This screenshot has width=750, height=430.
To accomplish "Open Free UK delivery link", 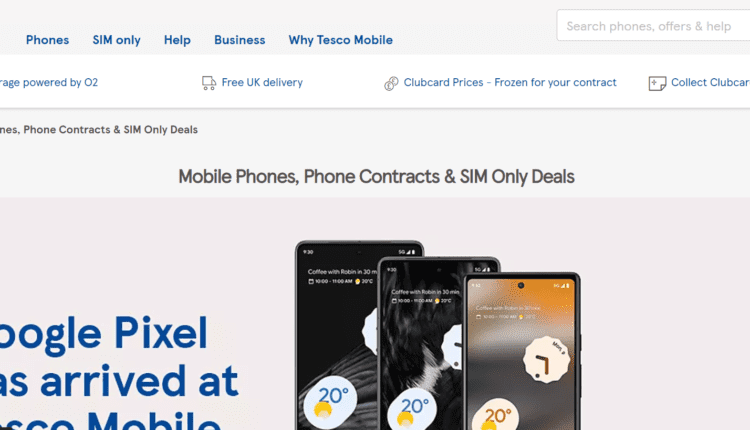I will (x=262, y=82).
